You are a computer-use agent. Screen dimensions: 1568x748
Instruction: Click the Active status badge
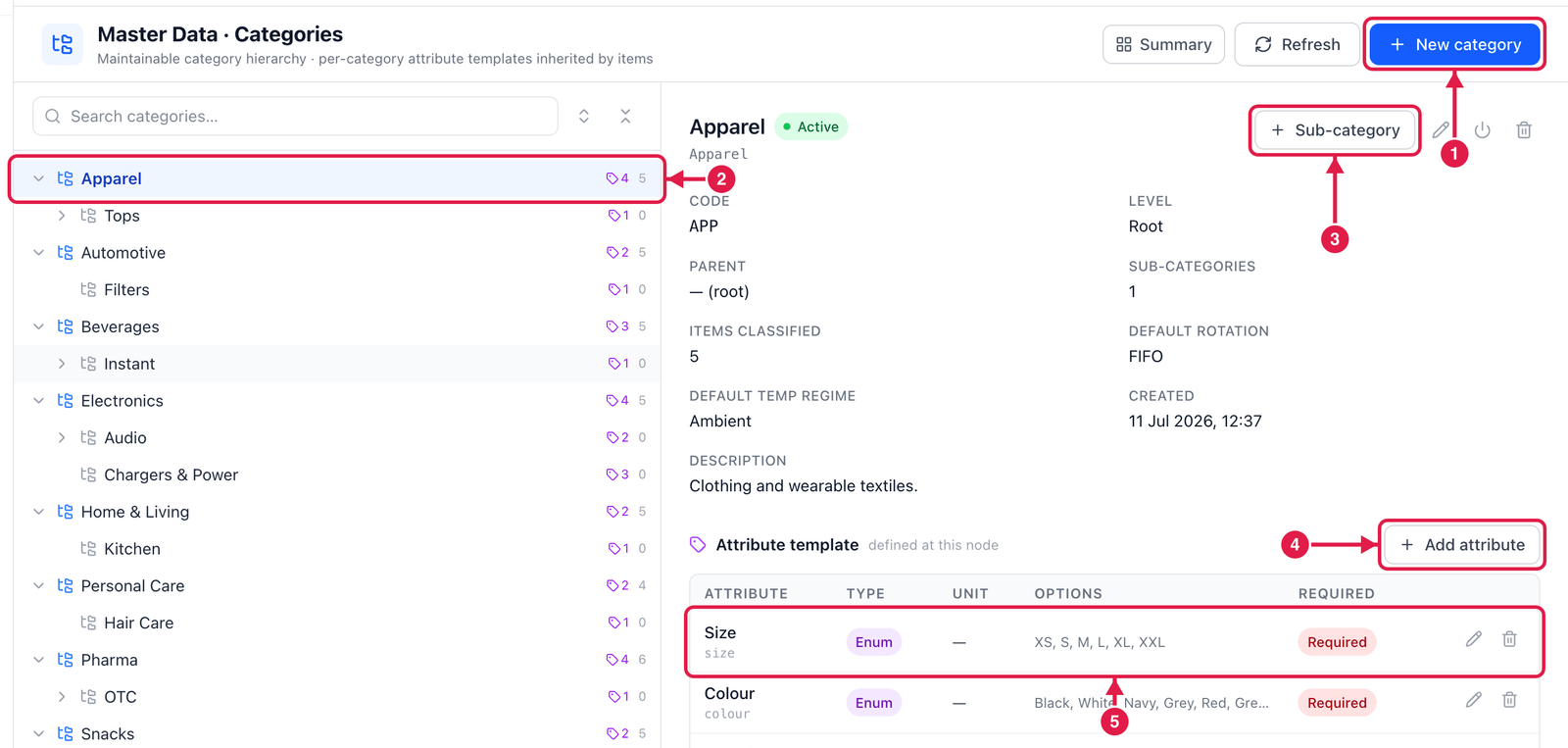point(810,127)
